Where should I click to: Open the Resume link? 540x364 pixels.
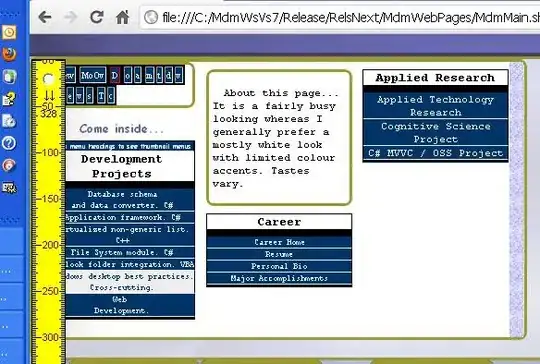(x=279, y=254)
